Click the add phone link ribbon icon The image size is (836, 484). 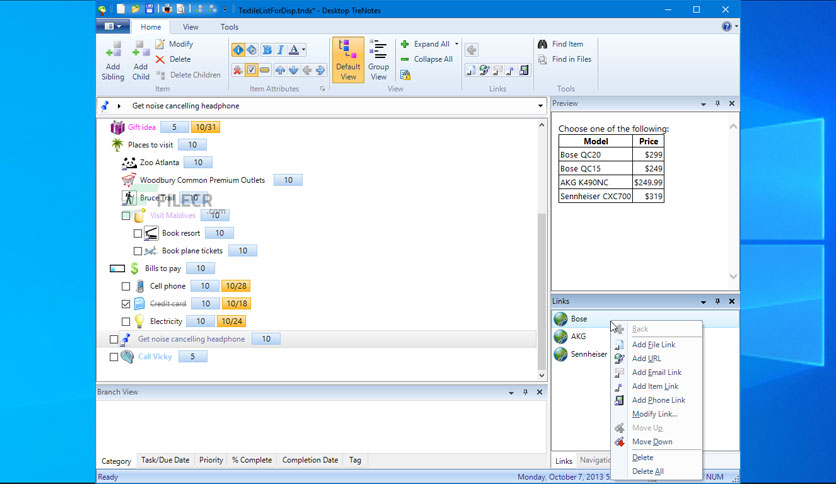pyautogui.click(x=524, y=70)
